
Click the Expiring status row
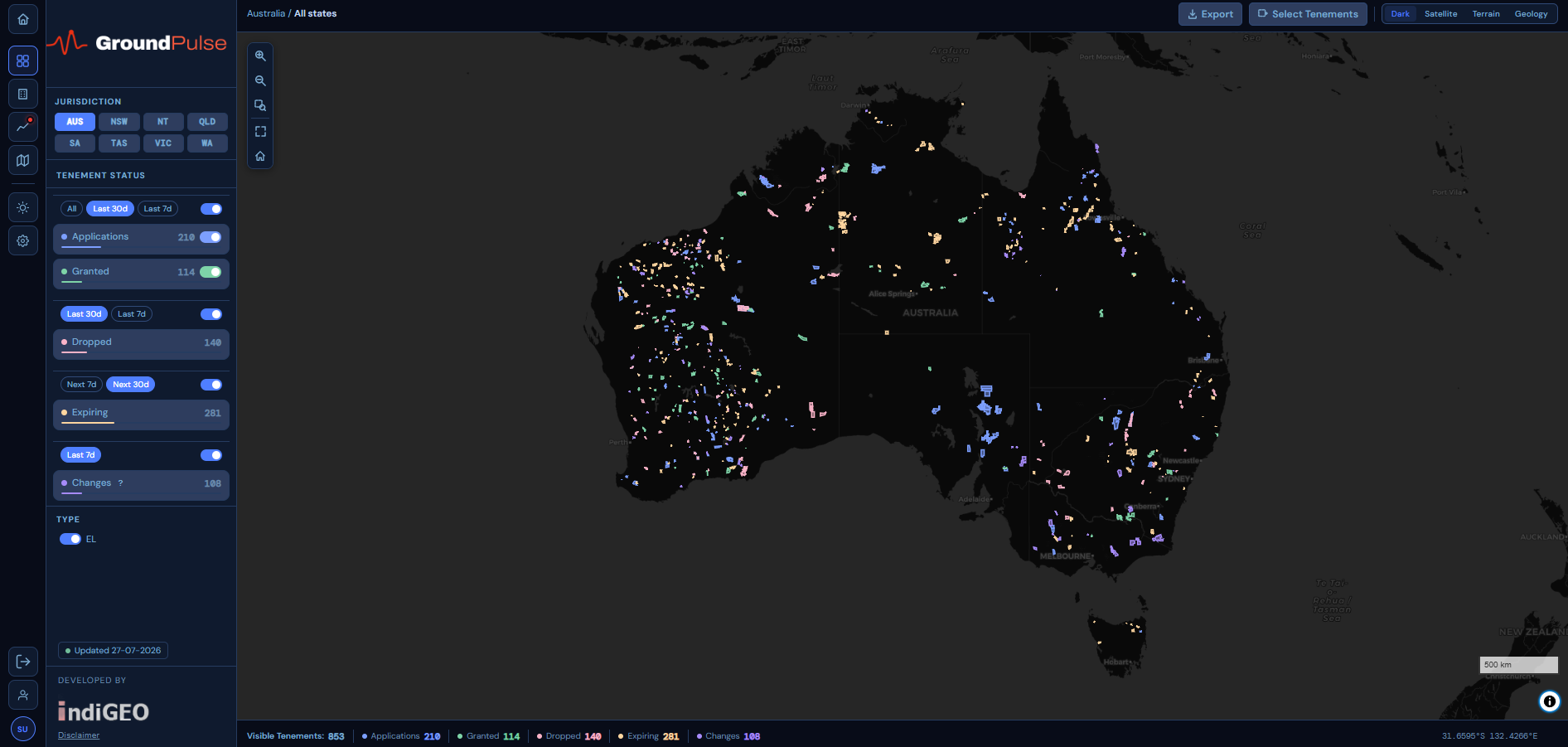point(141,415)
